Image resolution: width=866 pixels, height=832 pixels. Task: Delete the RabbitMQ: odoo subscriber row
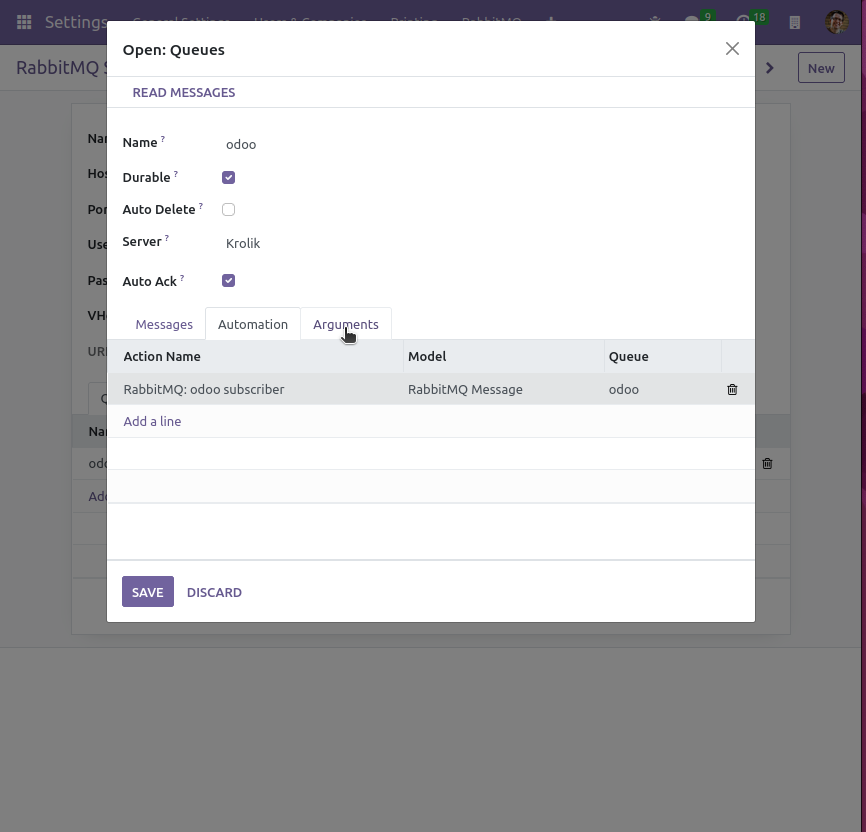tap(732, 389)
